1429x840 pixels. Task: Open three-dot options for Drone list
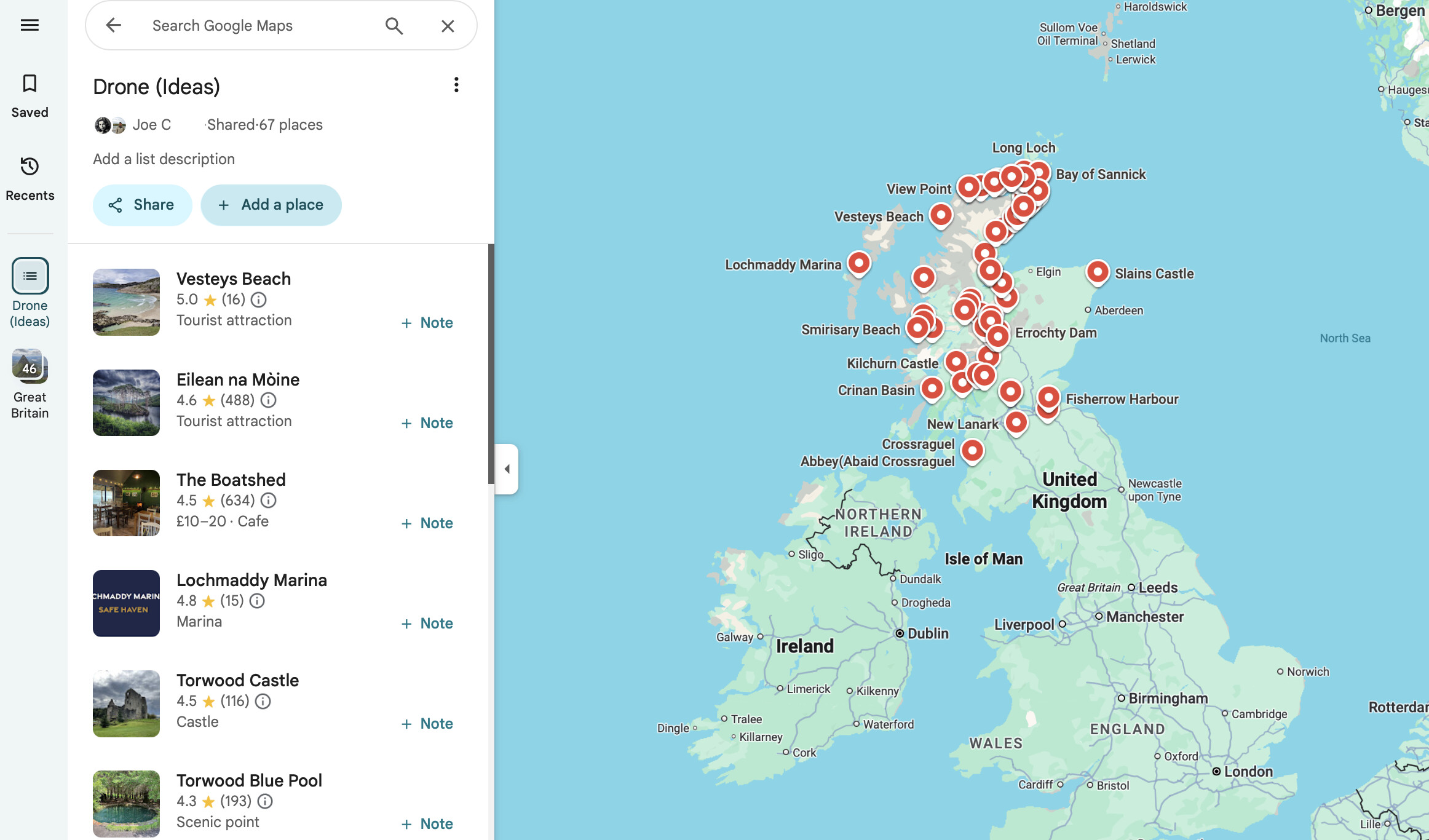456,85
